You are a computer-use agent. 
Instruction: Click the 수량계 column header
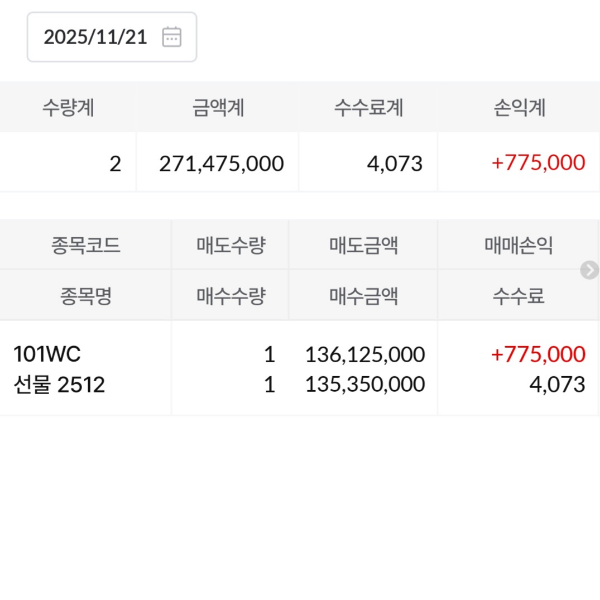coord(68,107)
